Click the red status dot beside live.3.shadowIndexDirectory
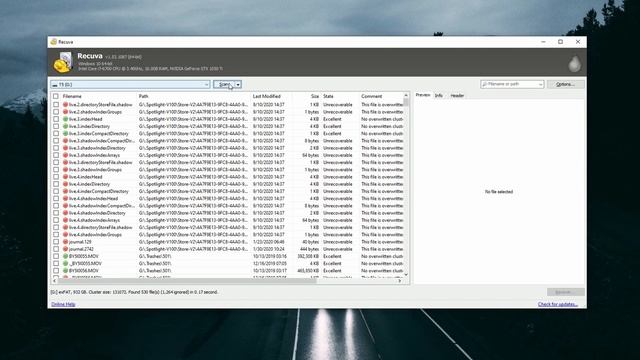Image resolution: width=640 pixels, height=360 pixels. pos(65,148)
